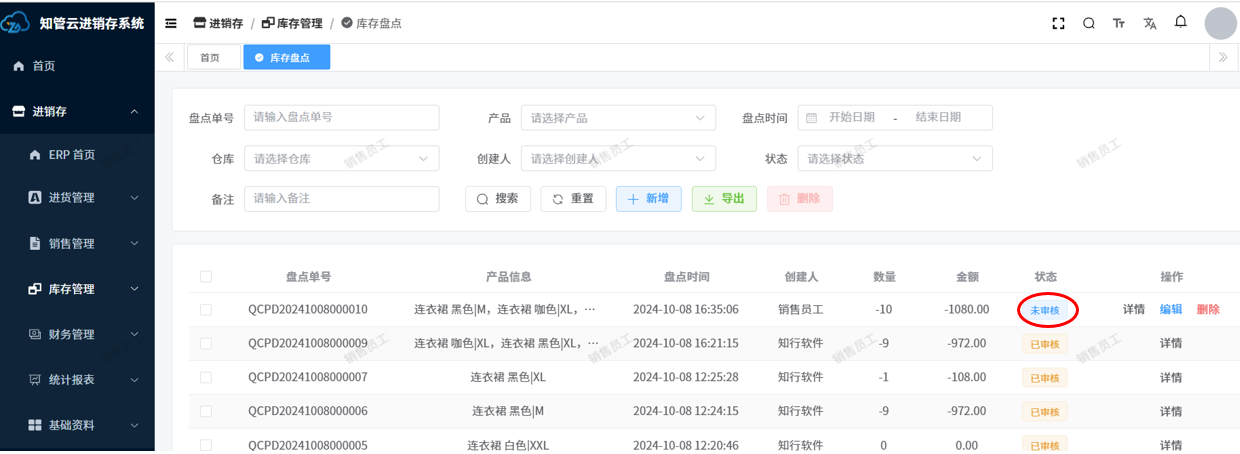Enter fullscreen mode via header icon
This screenshot has height=454, width=1240.
[1058, 23]
